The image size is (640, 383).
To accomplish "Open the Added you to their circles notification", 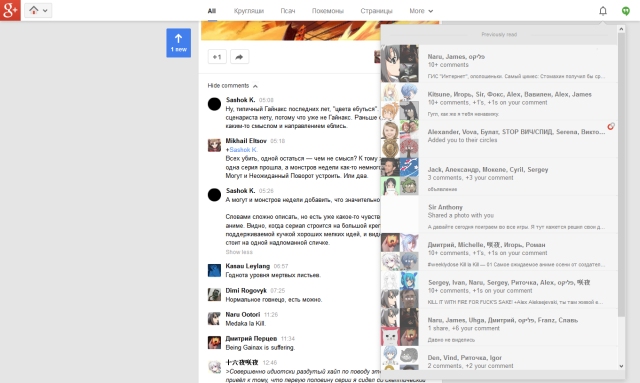I will tap(499, 139).
